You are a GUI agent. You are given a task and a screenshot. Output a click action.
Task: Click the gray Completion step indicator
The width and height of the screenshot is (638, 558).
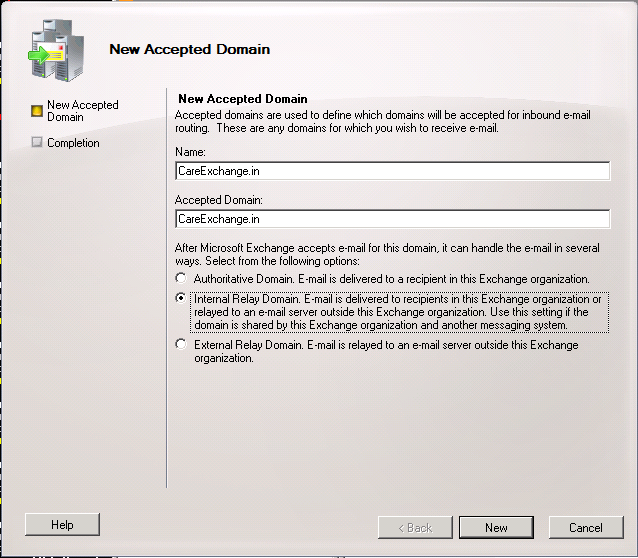pos(37,142)
